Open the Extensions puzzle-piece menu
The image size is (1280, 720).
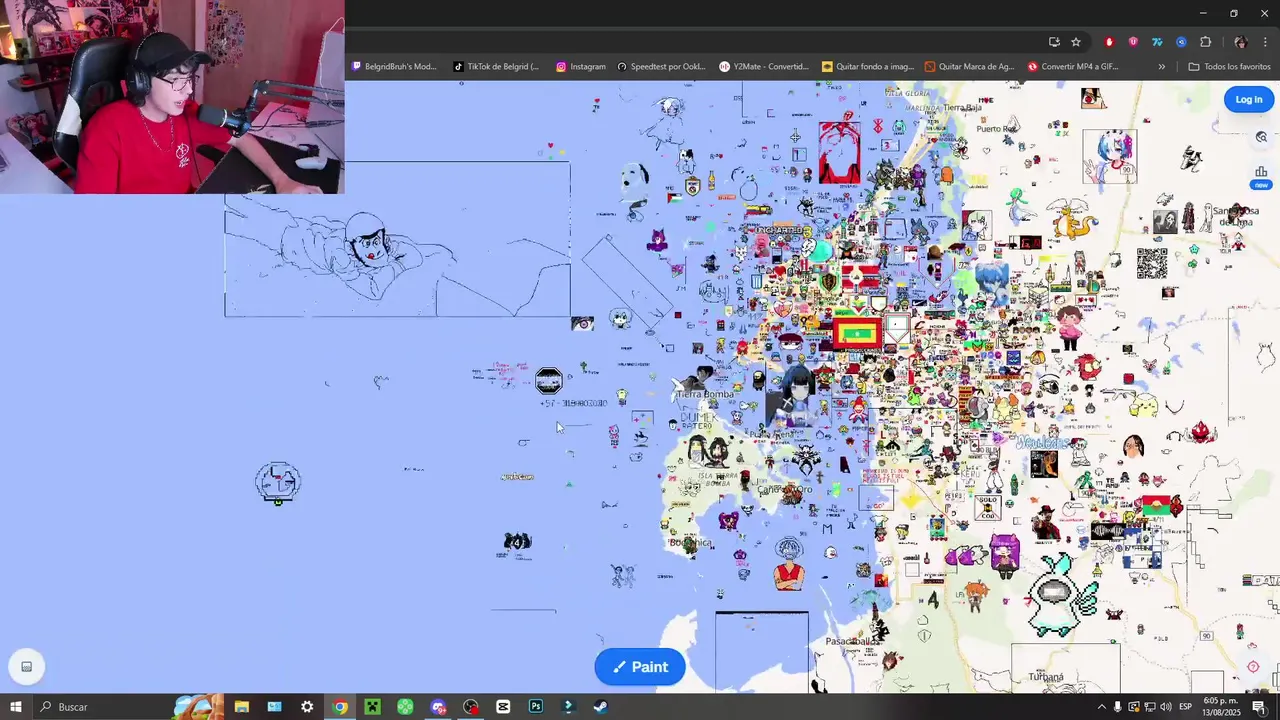[x=1205, y=42]
